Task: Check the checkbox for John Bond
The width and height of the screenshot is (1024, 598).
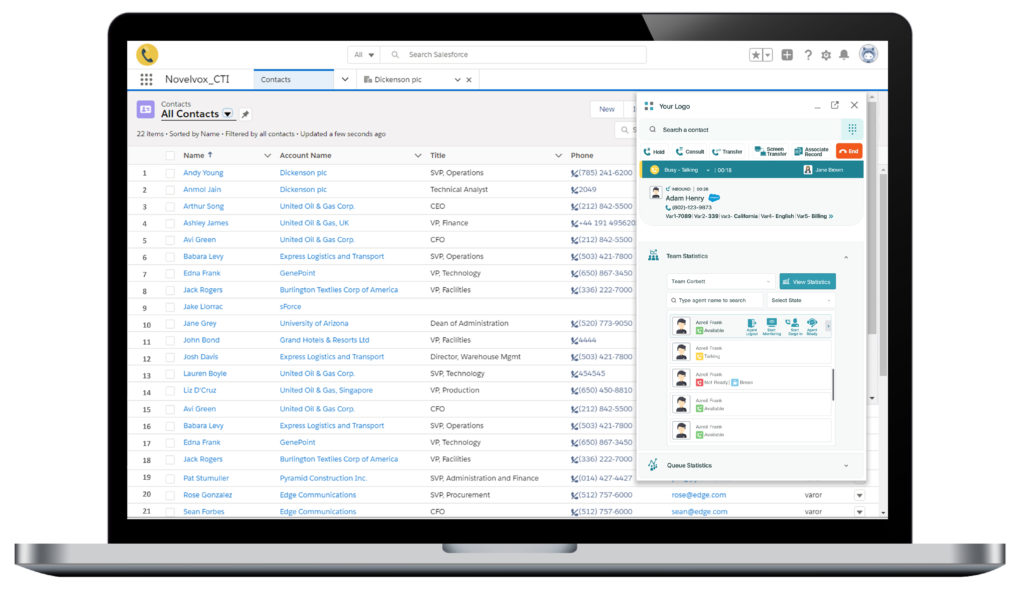Action: [x=170, y=341]
